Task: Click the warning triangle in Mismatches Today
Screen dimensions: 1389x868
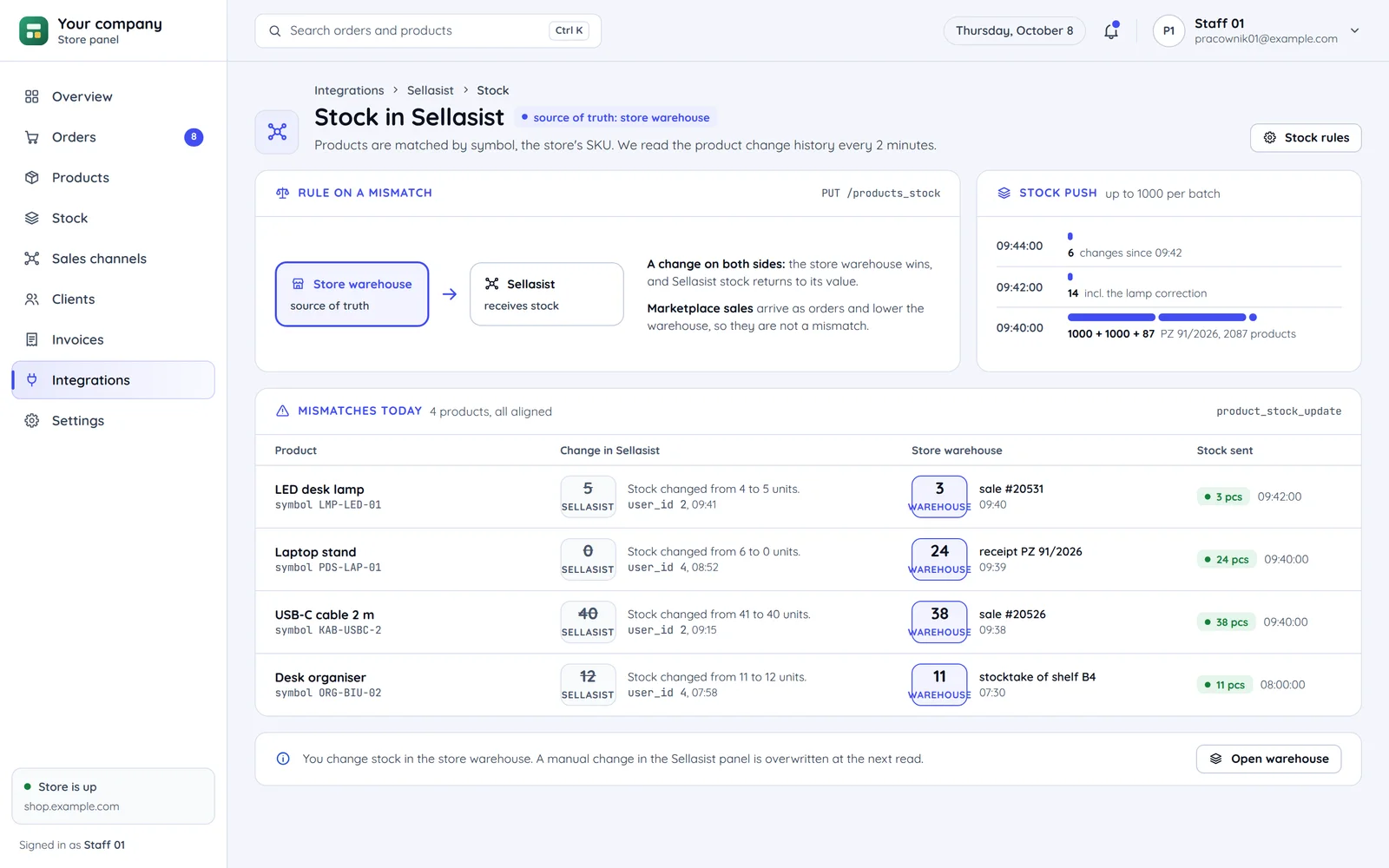Action: [x=282, y=411]
